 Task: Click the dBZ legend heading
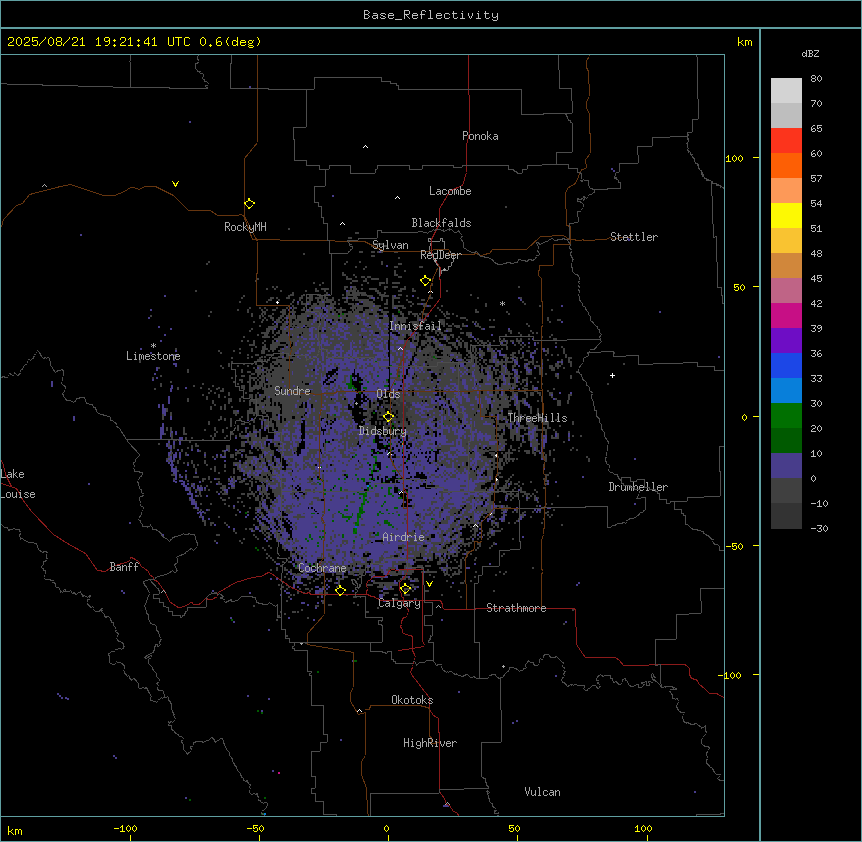click(x=810, y=53)
